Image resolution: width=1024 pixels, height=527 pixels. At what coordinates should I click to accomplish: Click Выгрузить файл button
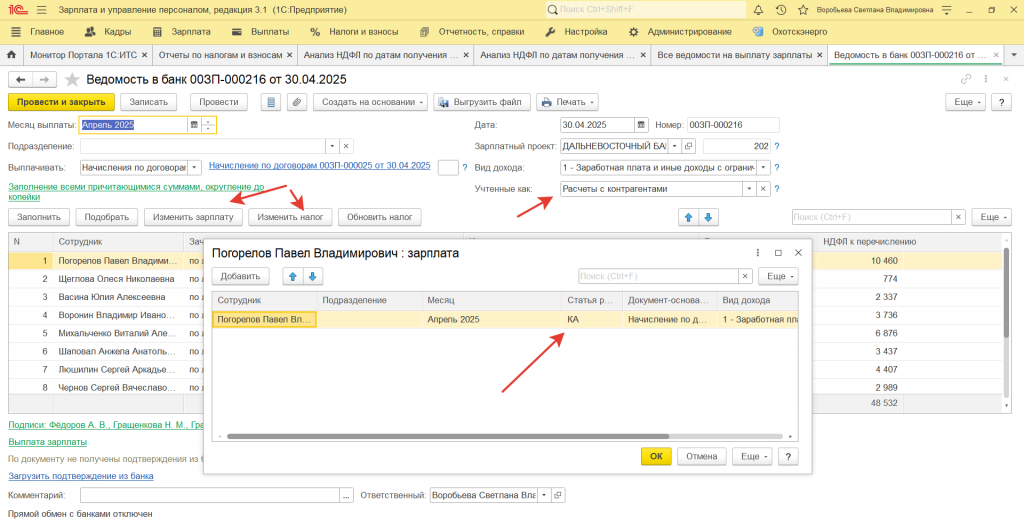point(482,102)
